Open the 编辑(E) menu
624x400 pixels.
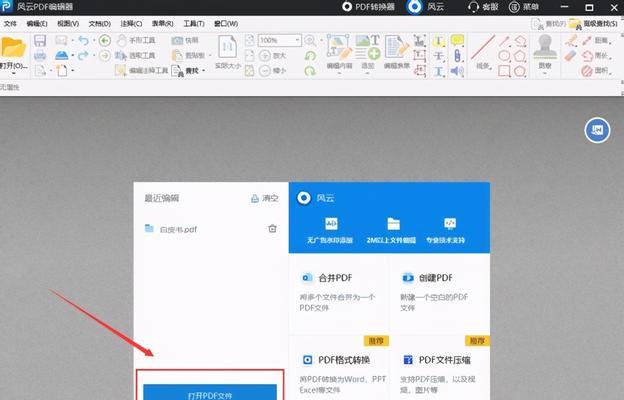[x=37, y=24]
